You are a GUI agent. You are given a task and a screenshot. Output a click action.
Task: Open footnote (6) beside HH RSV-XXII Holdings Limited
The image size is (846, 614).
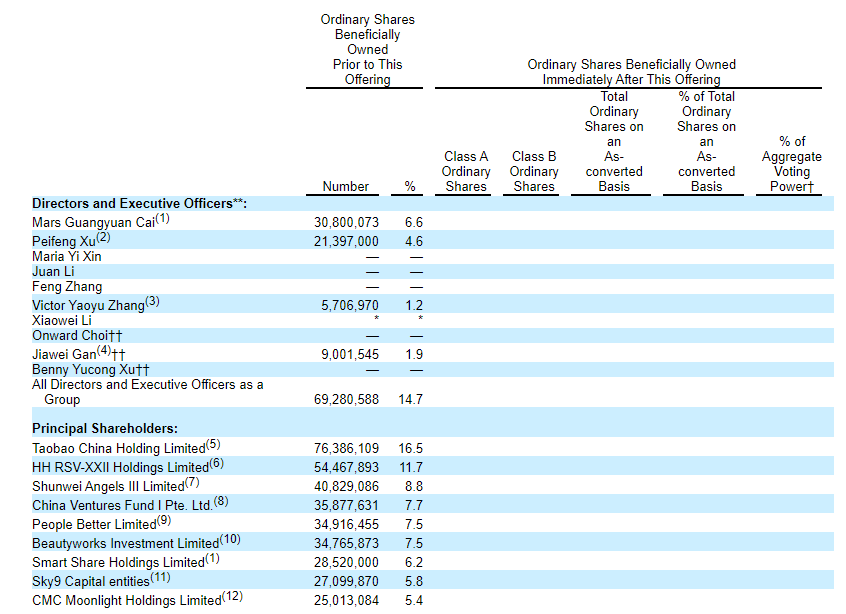tap(217, 464)
